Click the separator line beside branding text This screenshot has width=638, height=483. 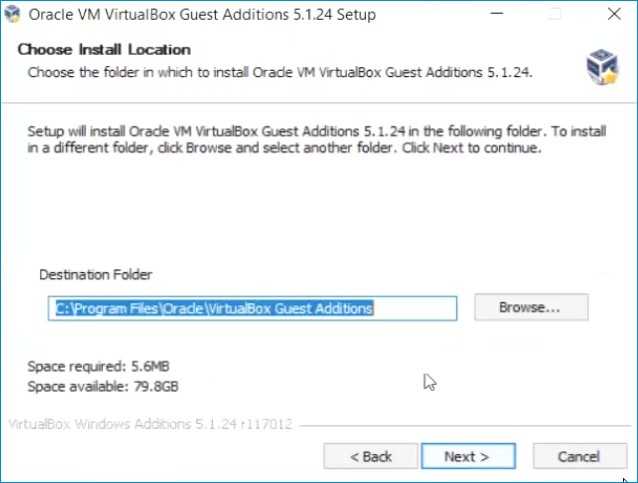click(465, 426)
